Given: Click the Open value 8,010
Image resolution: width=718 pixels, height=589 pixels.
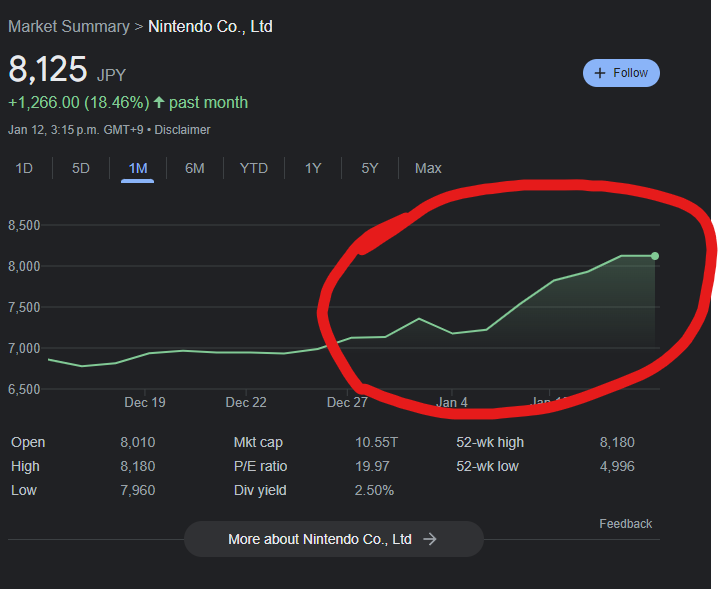Looking at the screenshot, I should point(138,442).
